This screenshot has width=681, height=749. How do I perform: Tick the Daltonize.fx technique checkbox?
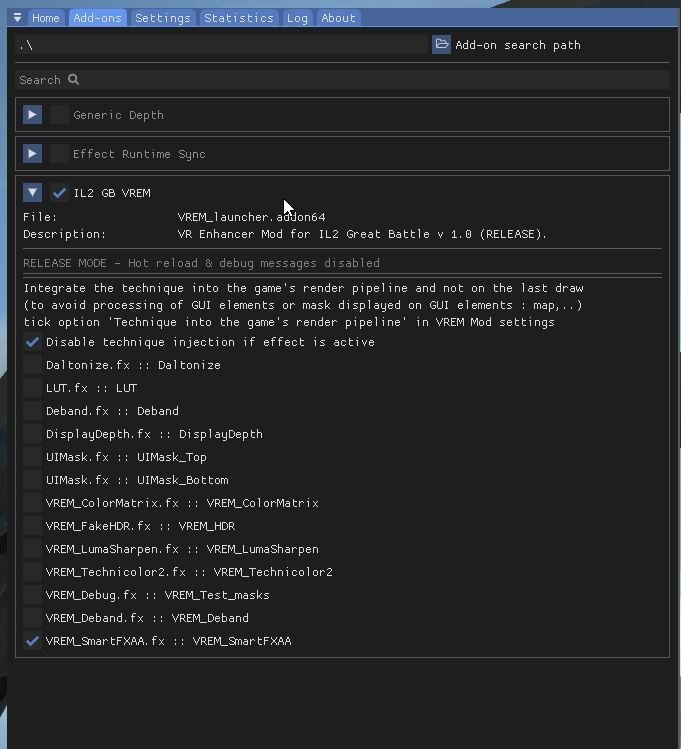coord(33,365)
